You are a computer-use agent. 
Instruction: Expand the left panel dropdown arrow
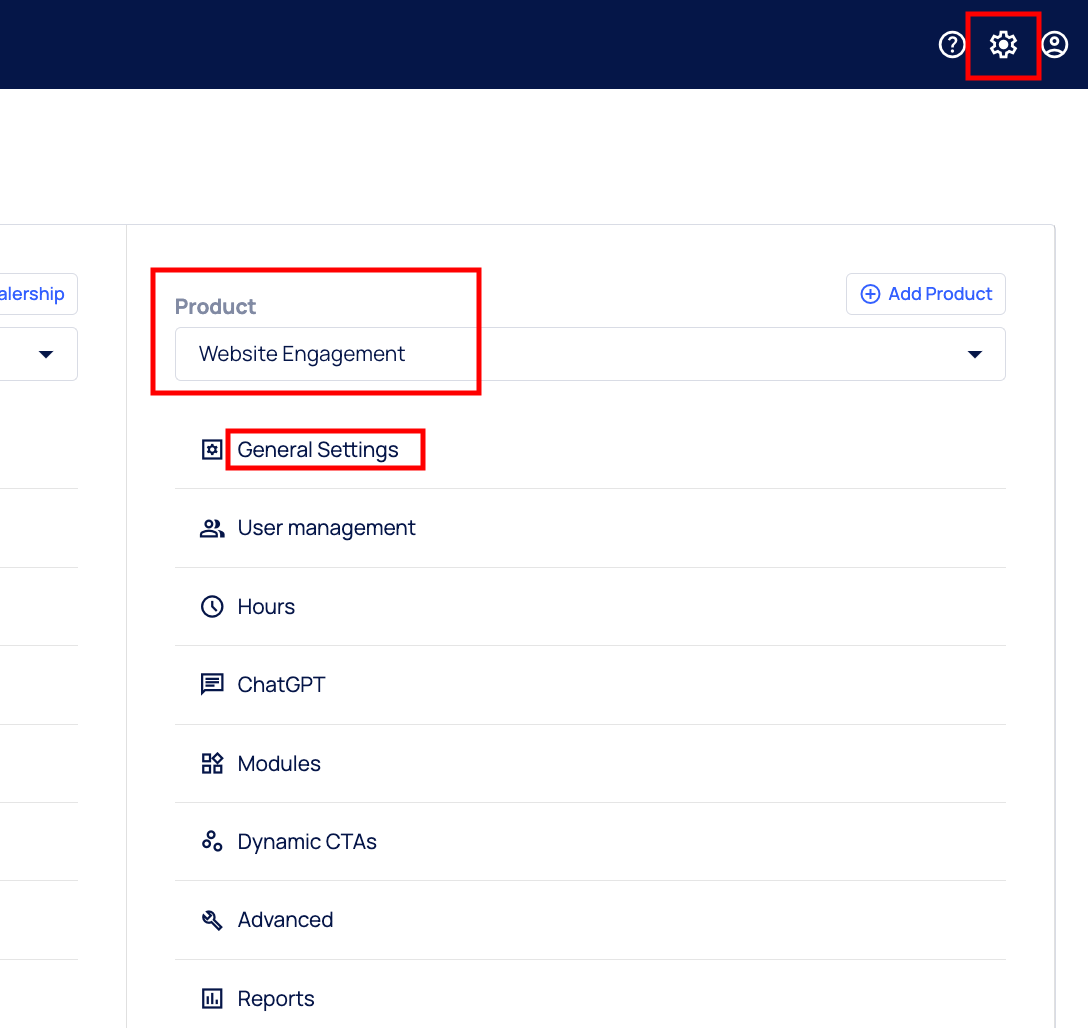click(x=46, y=354)
